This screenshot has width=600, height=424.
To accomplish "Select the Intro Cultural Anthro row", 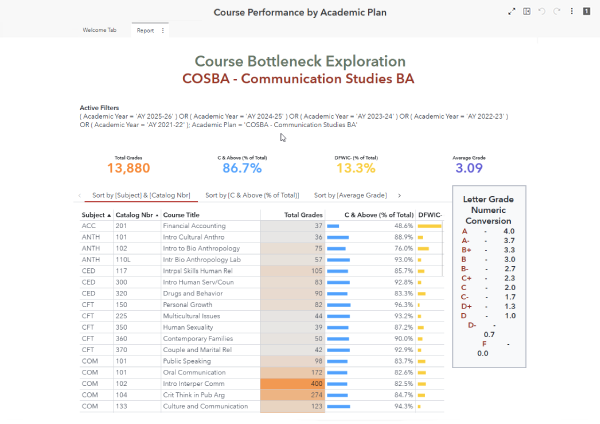I will coord(262,237).
